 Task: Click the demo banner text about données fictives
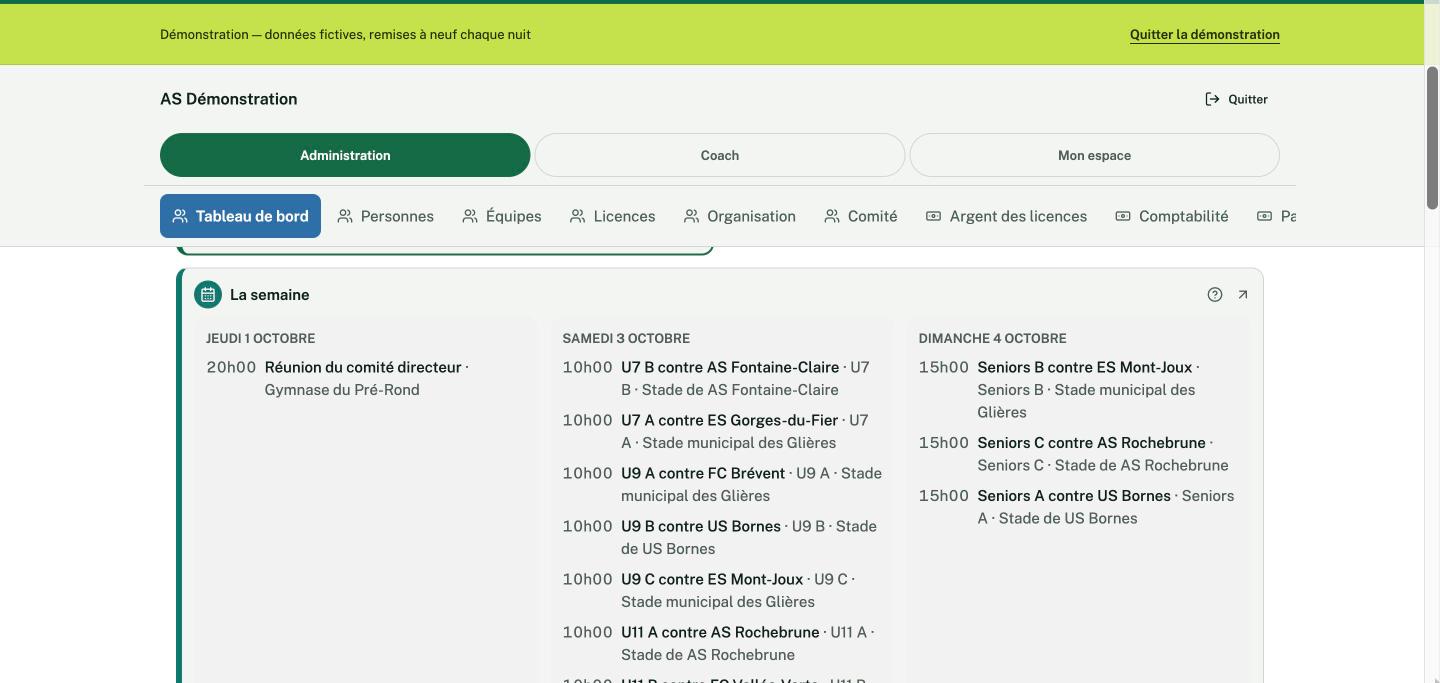(345, 34)
